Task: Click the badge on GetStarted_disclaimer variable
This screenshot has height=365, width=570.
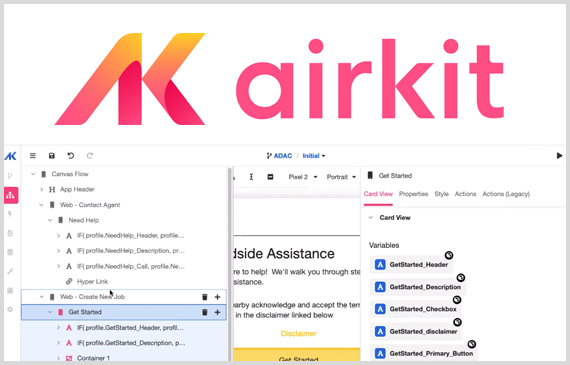Action: 457,322
